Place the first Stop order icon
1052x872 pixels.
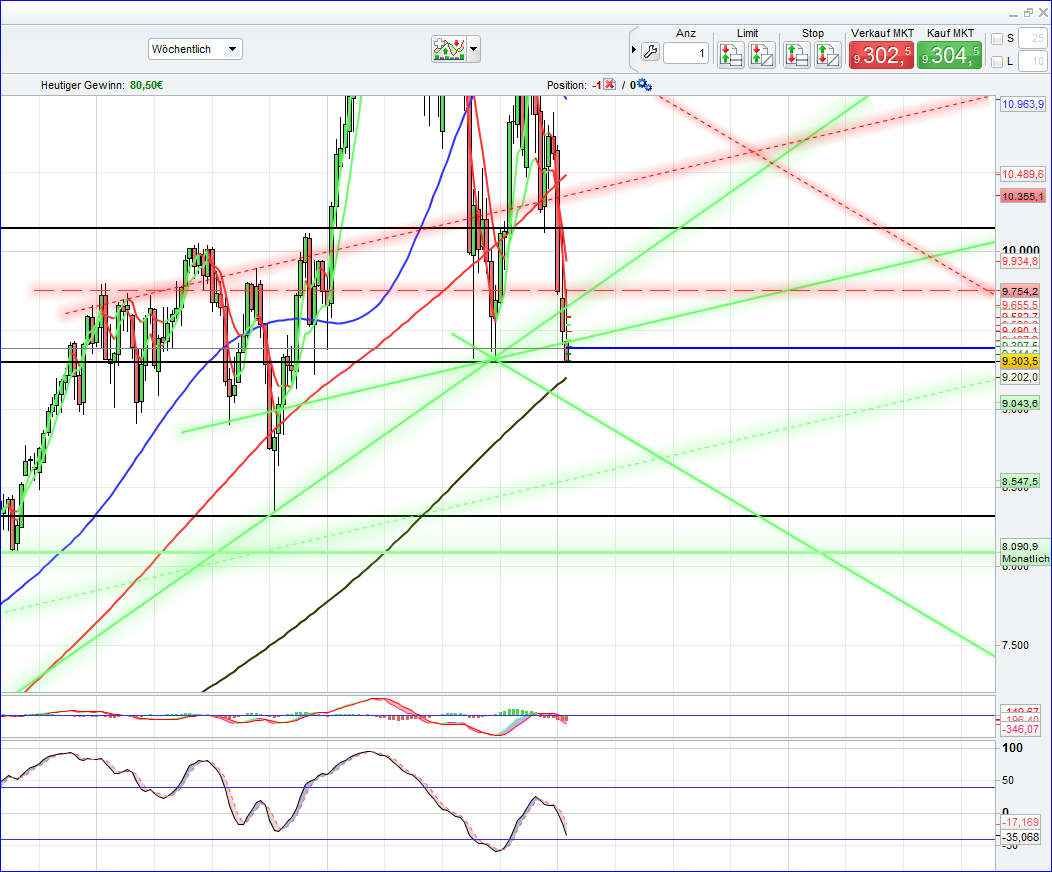point(796,54)
